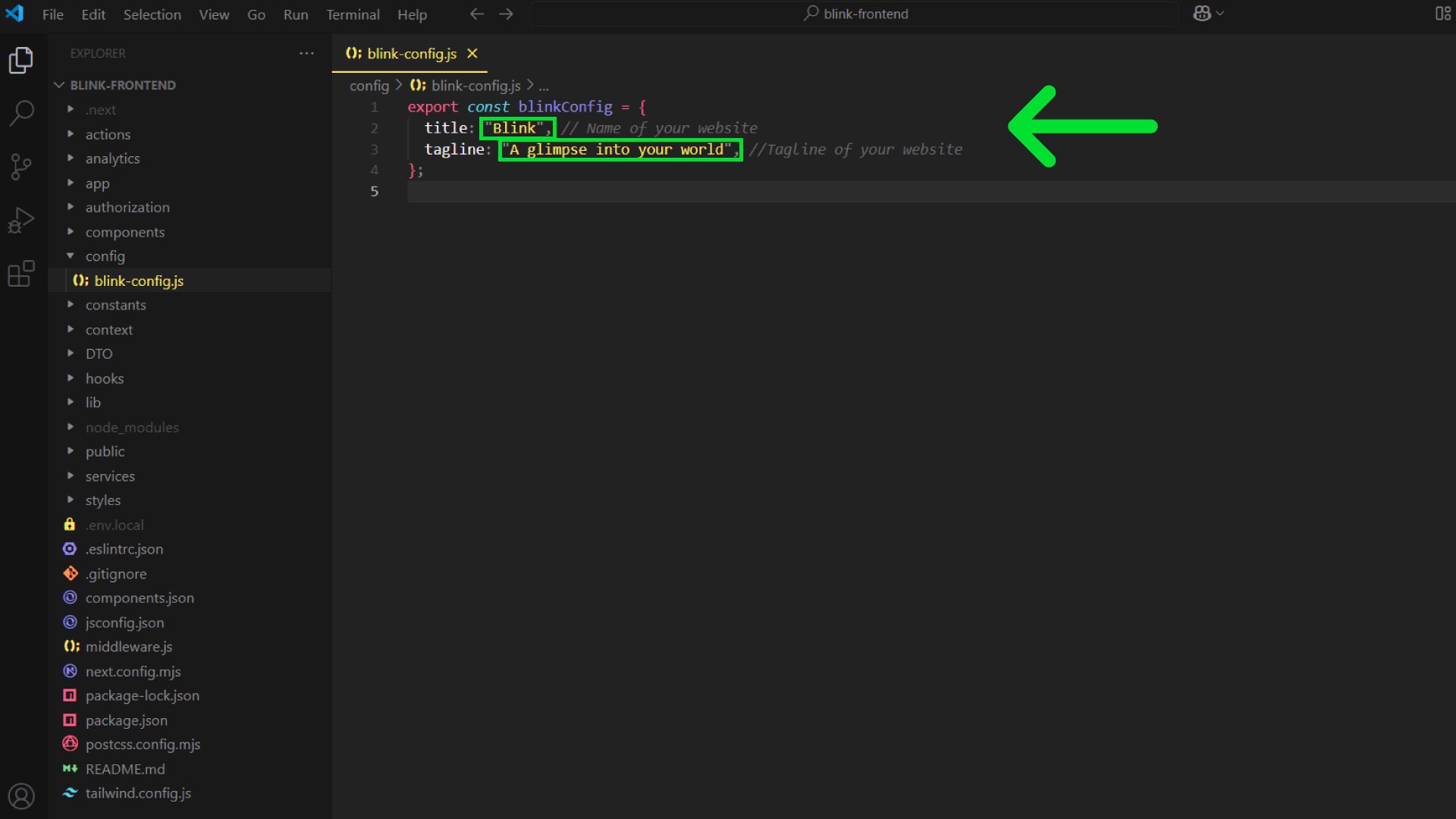The image size is (1456, 819).
Task: Open the Terminal menu
Action: [353, 14]
